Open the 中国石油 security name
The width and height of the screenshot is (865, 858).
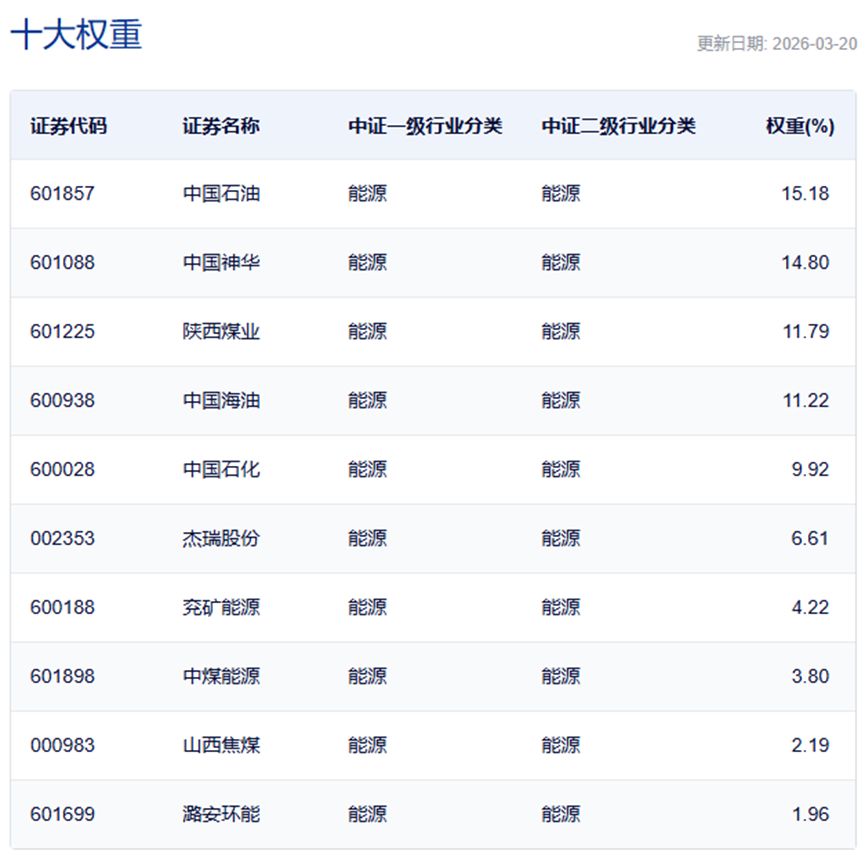(x=221, y=194)
